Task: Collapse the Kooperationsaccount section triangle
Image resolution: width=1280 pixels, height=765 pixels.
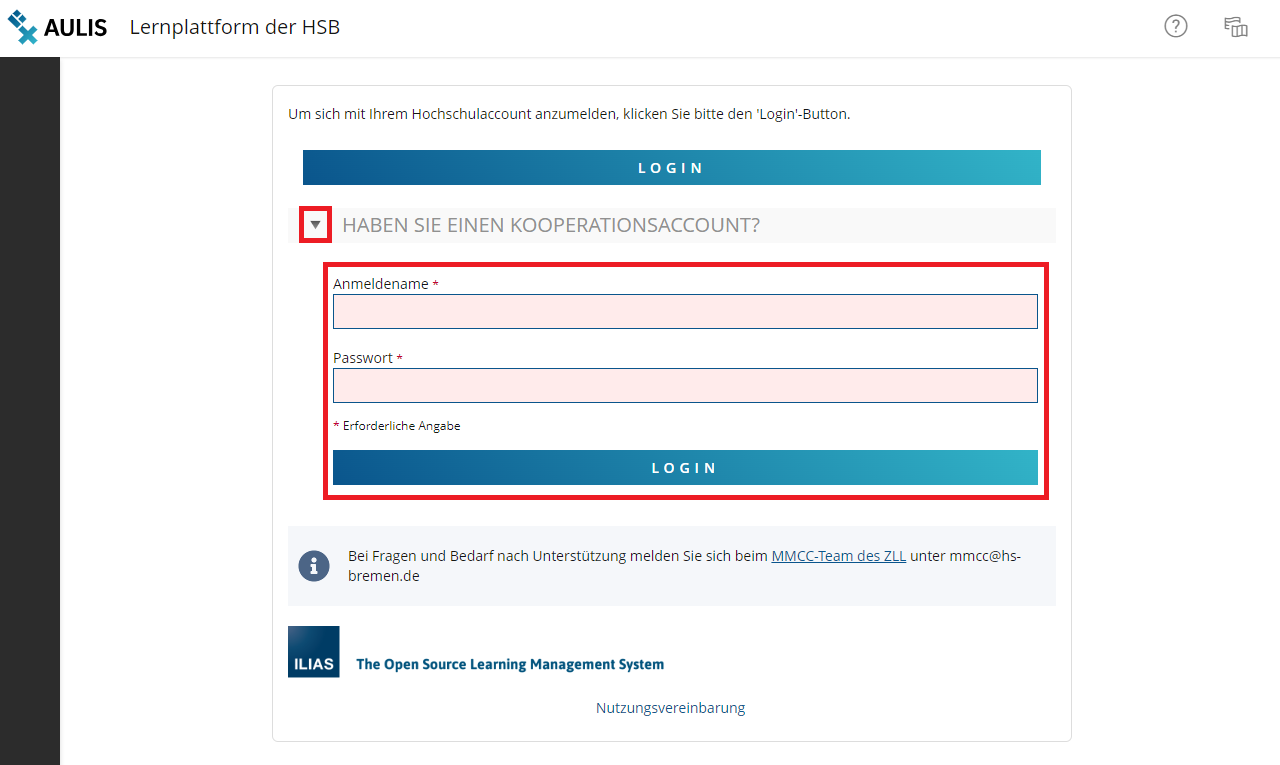Action: click(316, 225)
